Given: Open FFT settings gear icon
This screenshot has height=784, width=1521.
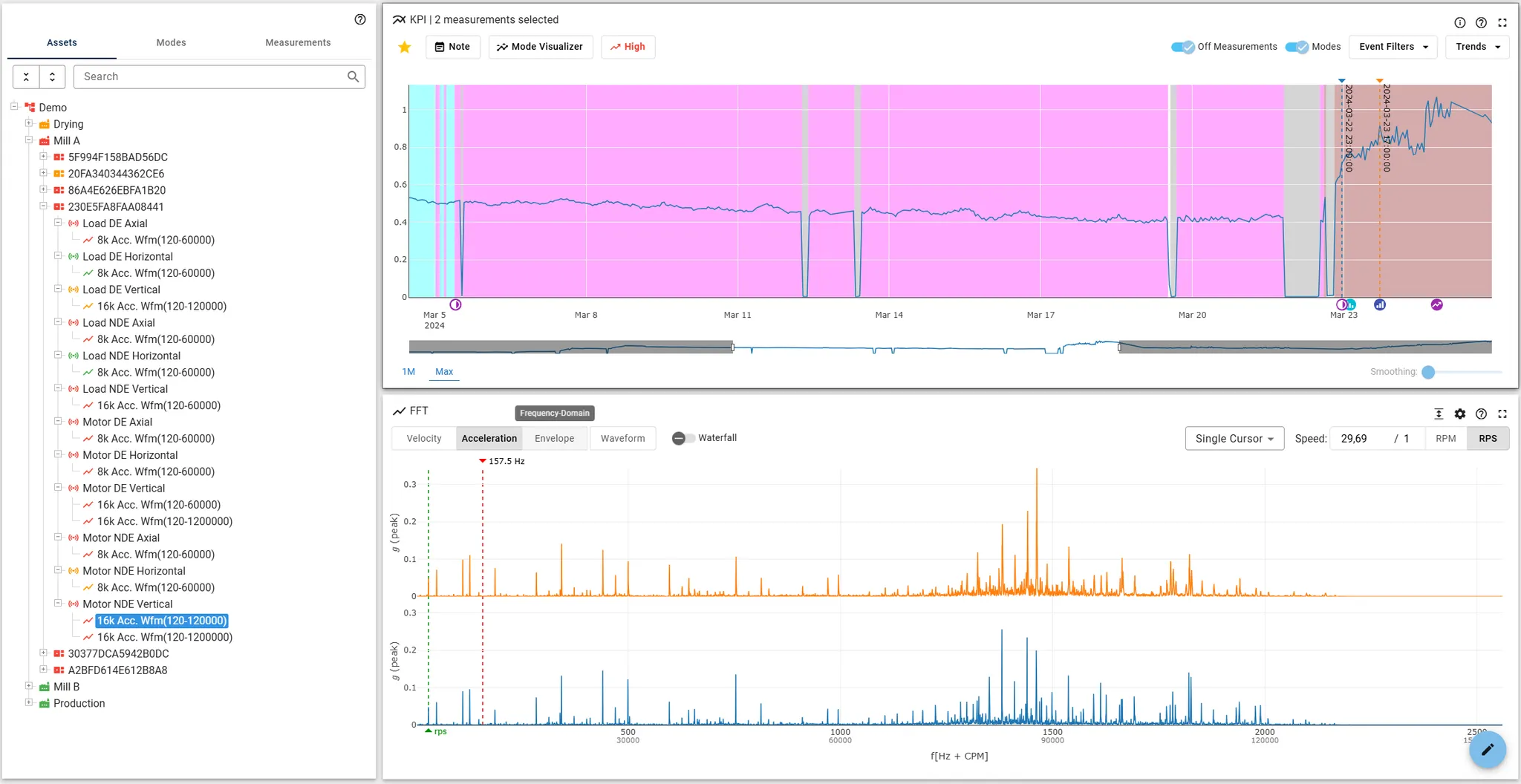Looking at the screenshot, I should (x=1460, y=414).
